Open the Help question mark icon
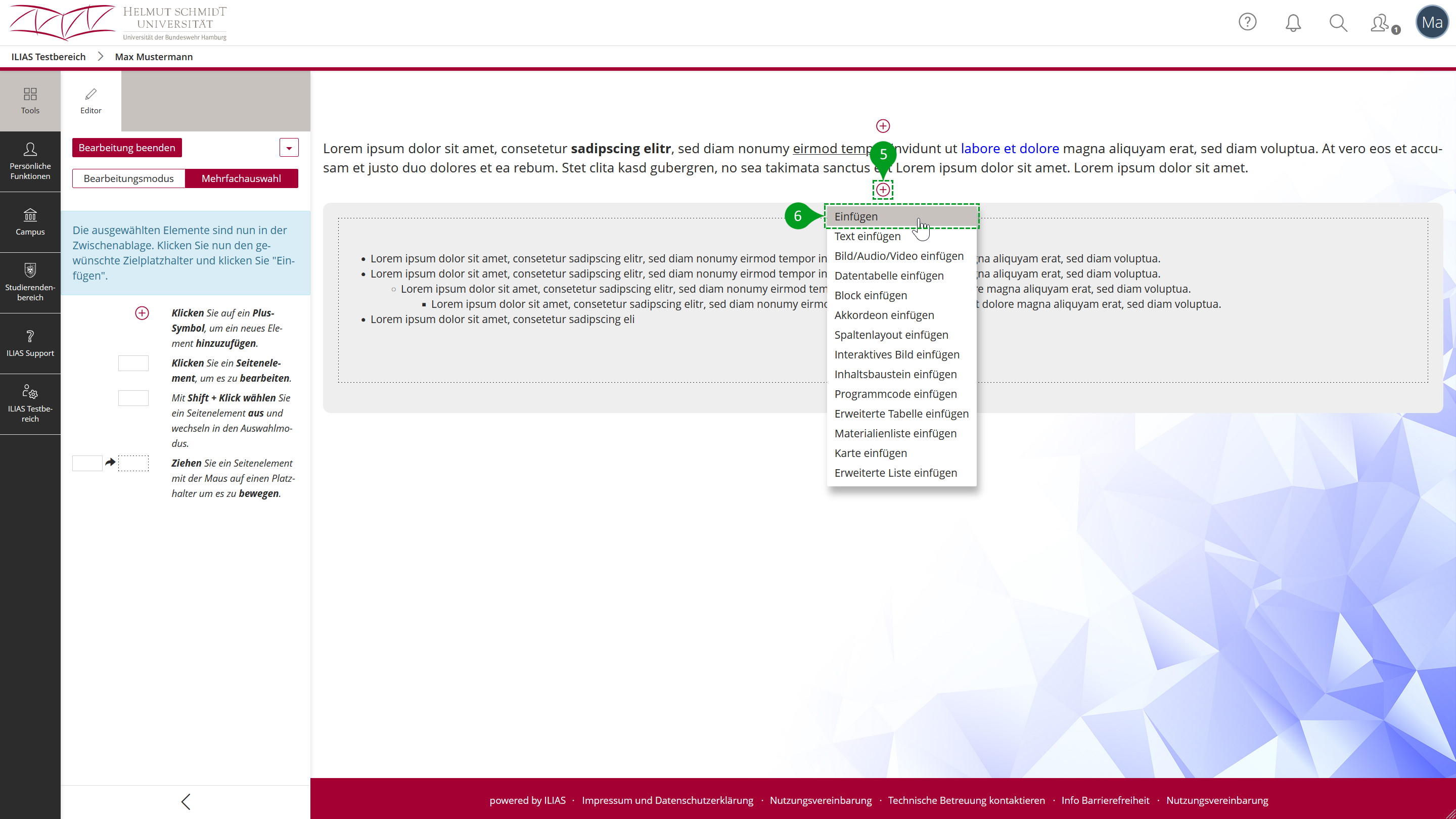 tap(1247, 22)
